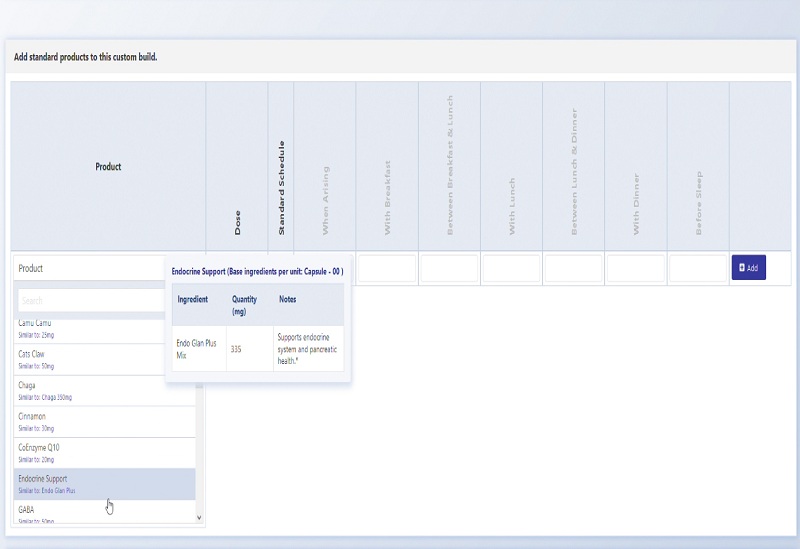The height and width of the screenshot is (549, 800).
Task: Click the product Search field
Action: click(x=92, y=300)
